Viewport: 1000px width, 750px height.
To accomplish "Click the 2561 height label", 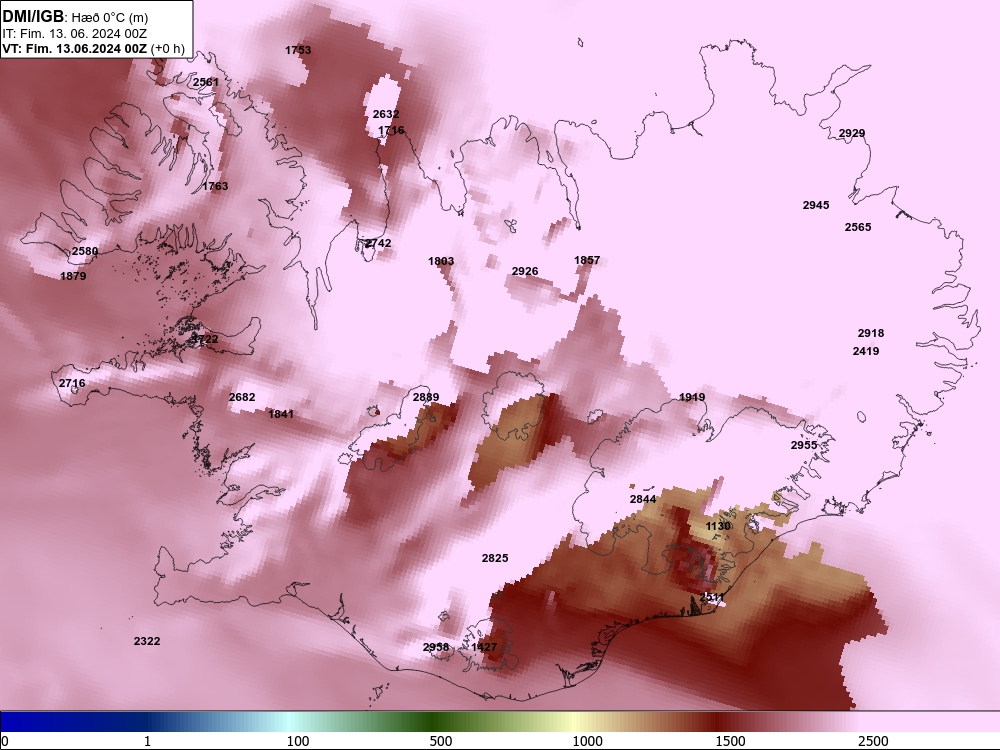I will tap(205, 82).
